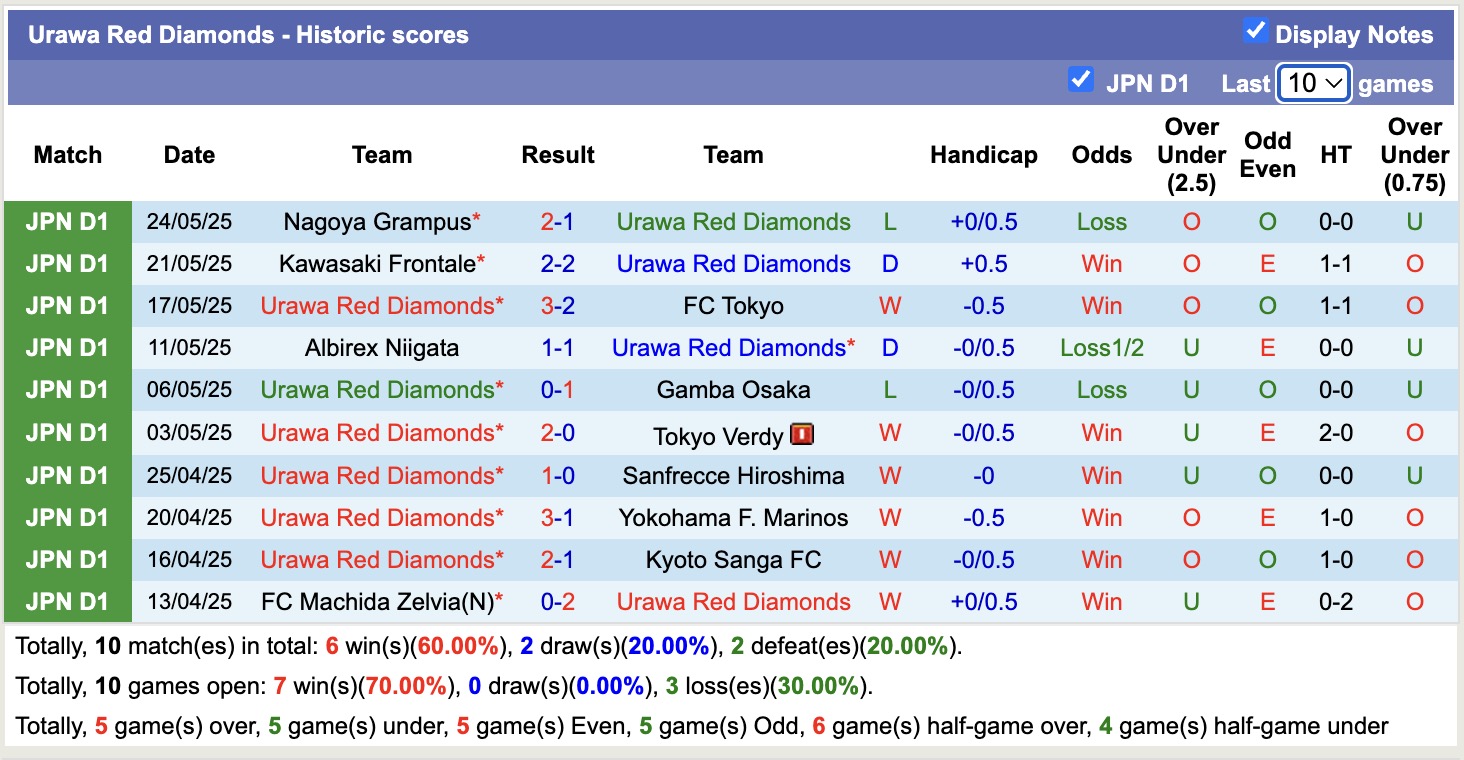Toggle the Display Notes checkbox
This screenshot has height=760, width=1464.
click(x=1255, y=31)
